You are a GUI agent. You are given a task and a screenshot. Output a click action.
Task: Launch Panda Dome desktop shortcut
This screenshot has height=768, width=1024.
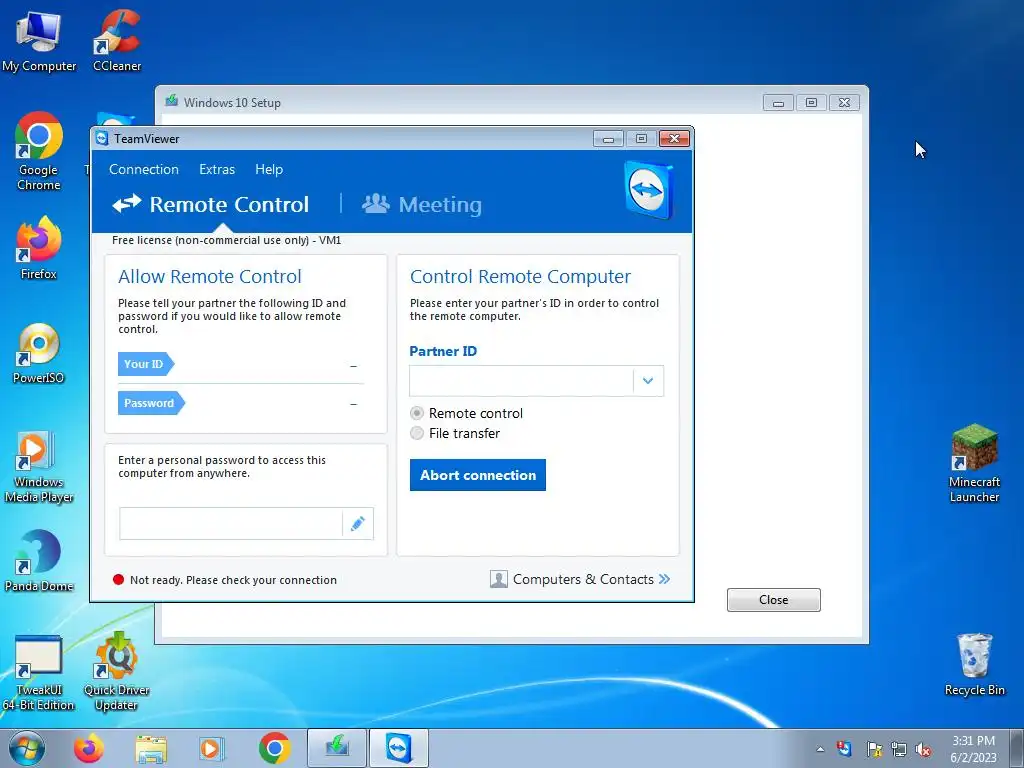(x=39, y=560)
